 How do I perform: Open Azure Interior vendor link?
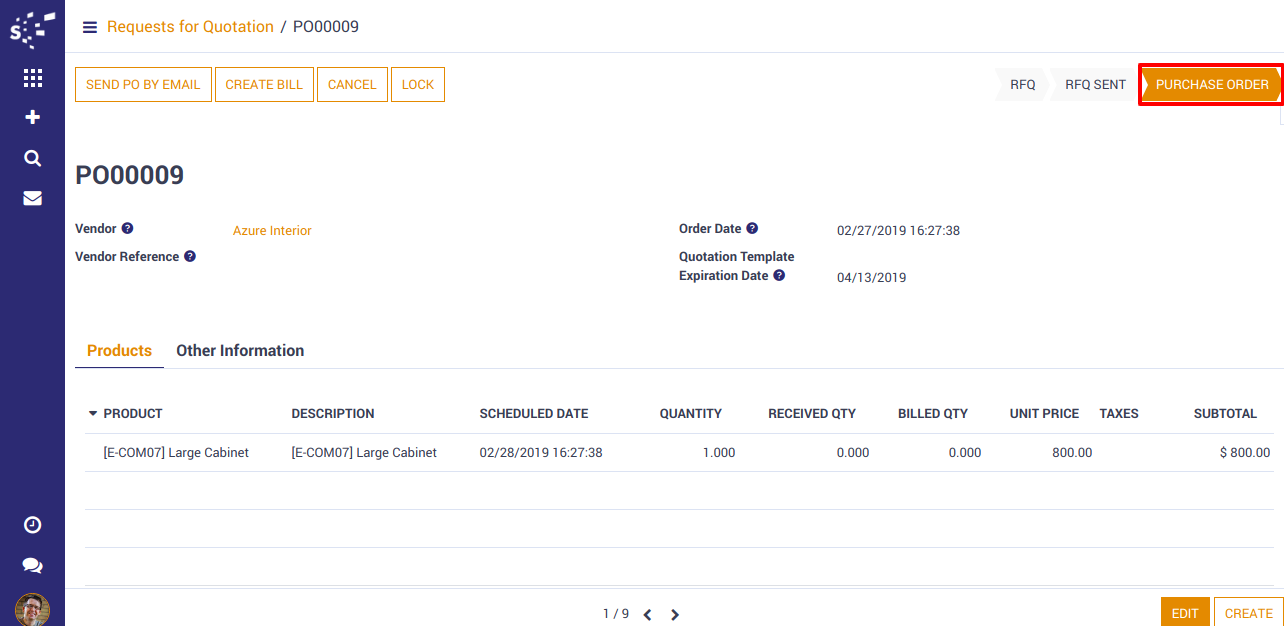click(272, 231)
